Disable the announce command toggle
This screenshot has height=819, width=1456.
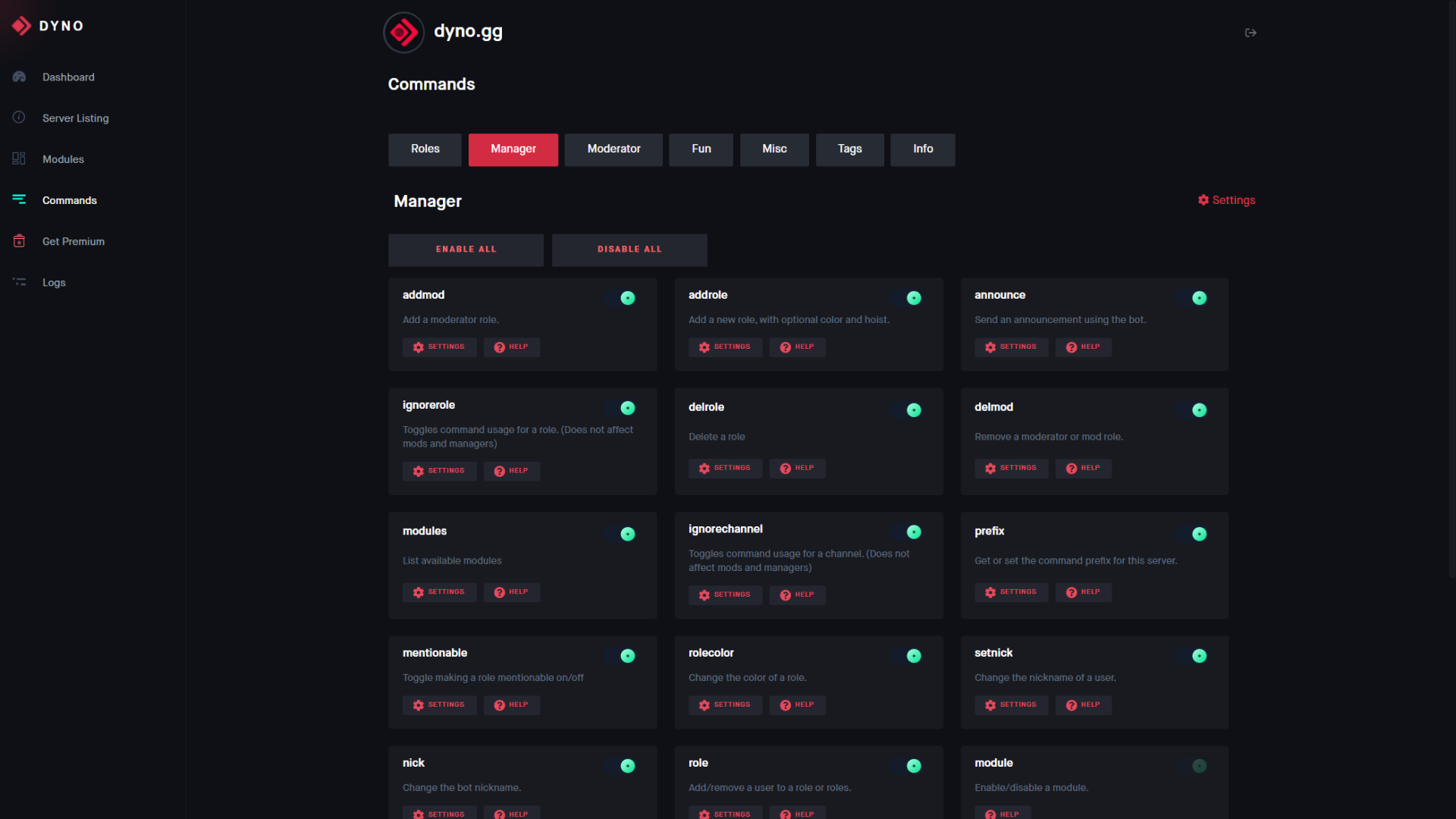(x=1194, y=298)
